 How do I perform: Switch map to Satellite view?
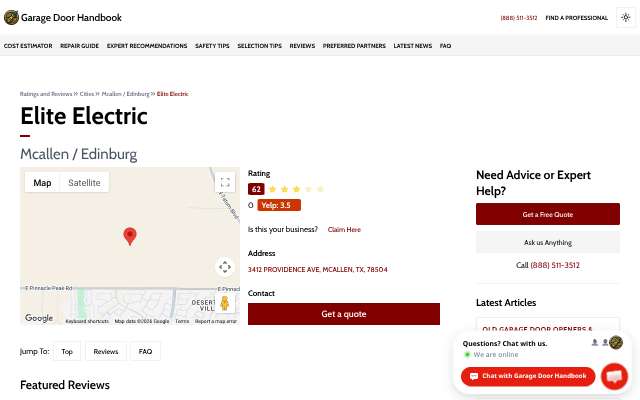(x=84, y=182)
